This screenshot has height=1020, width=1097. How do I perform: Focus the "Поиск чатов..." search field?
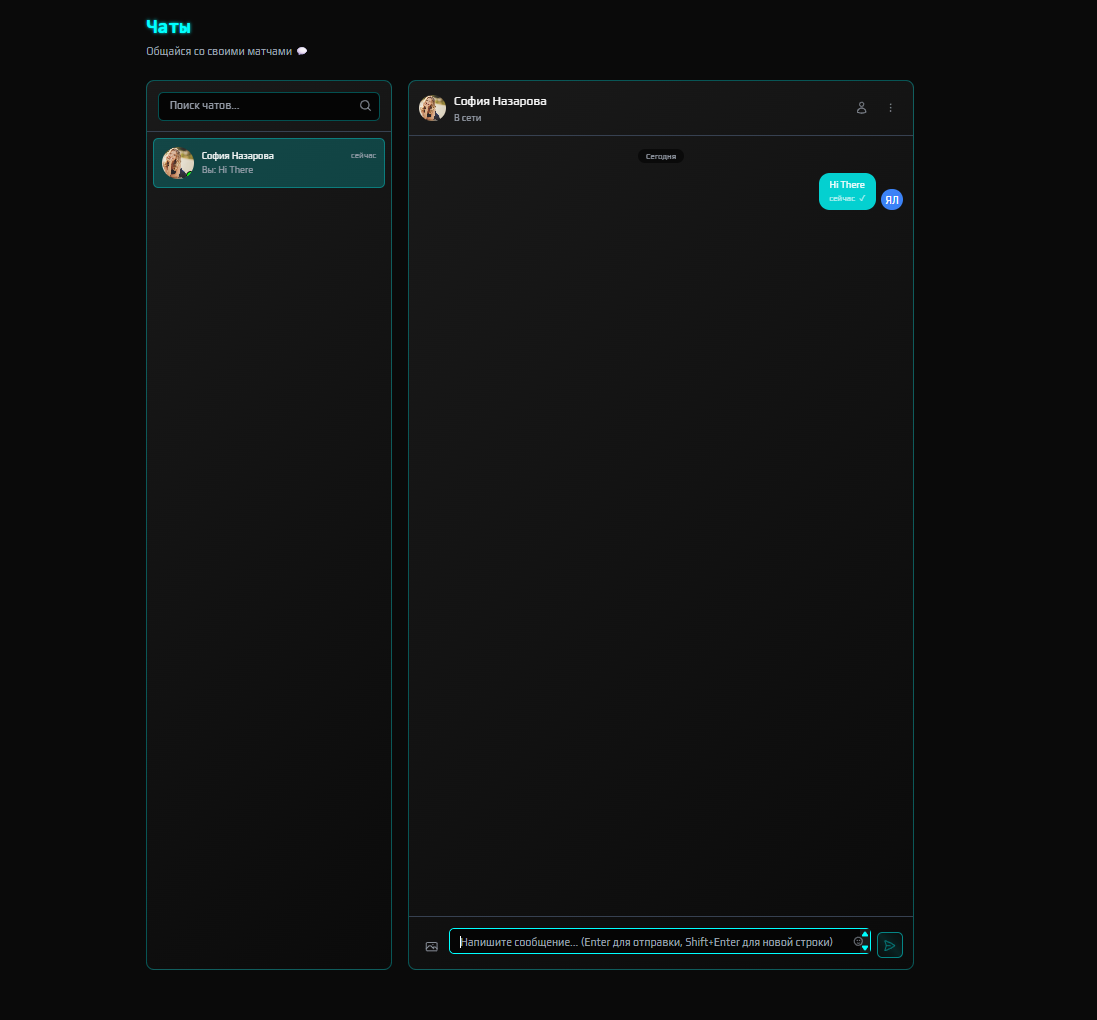coord(269,106)
